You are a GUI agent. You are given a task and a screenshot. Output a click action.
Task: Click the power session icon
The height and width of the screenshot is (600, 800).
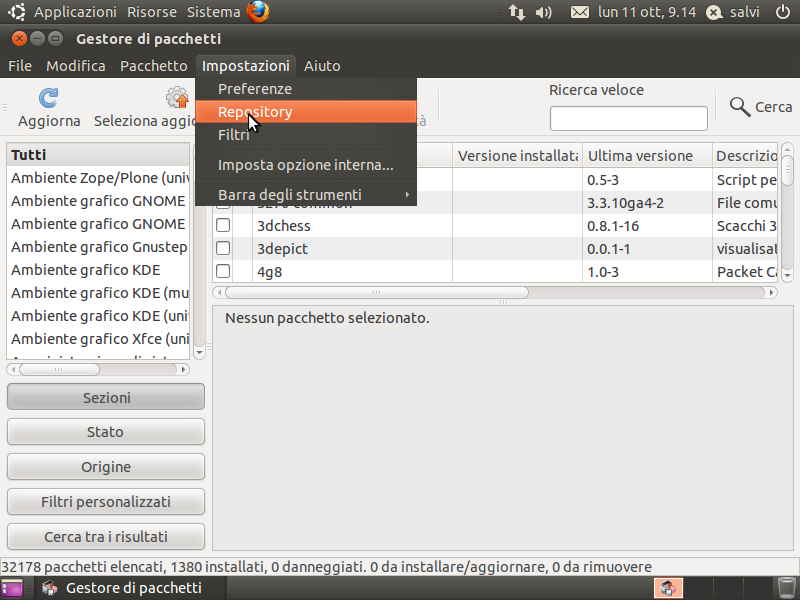(783, 12)
